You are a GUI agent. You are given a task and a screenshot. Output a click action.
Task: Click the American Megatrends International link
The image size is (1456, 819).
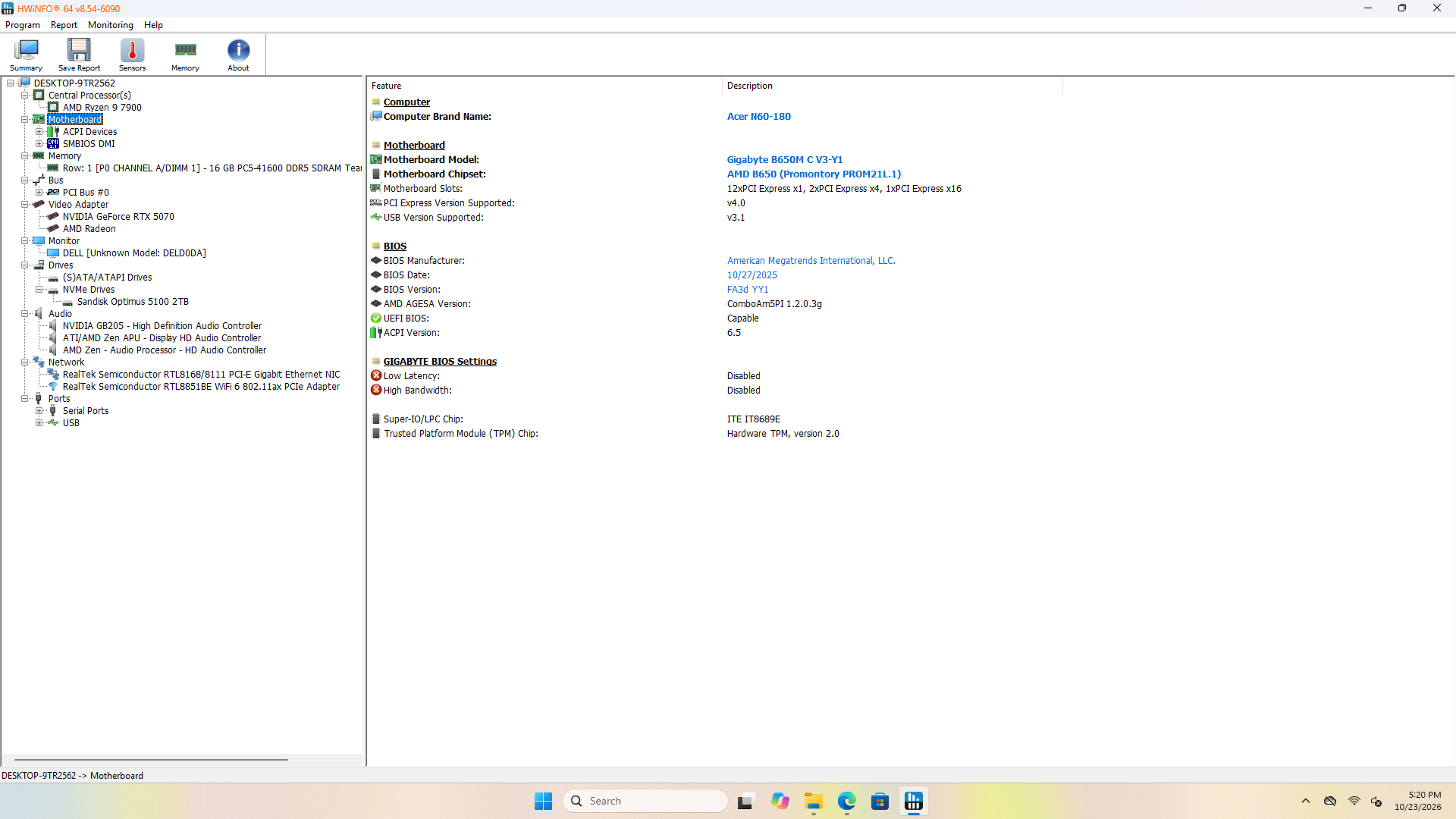click(811, 261)
